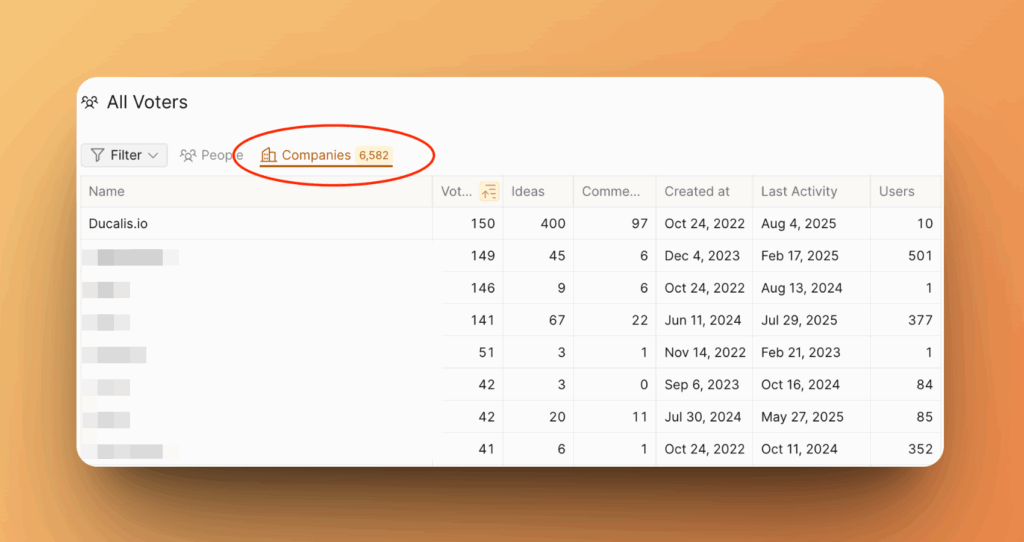Sort by the Ideas column header

527,191
